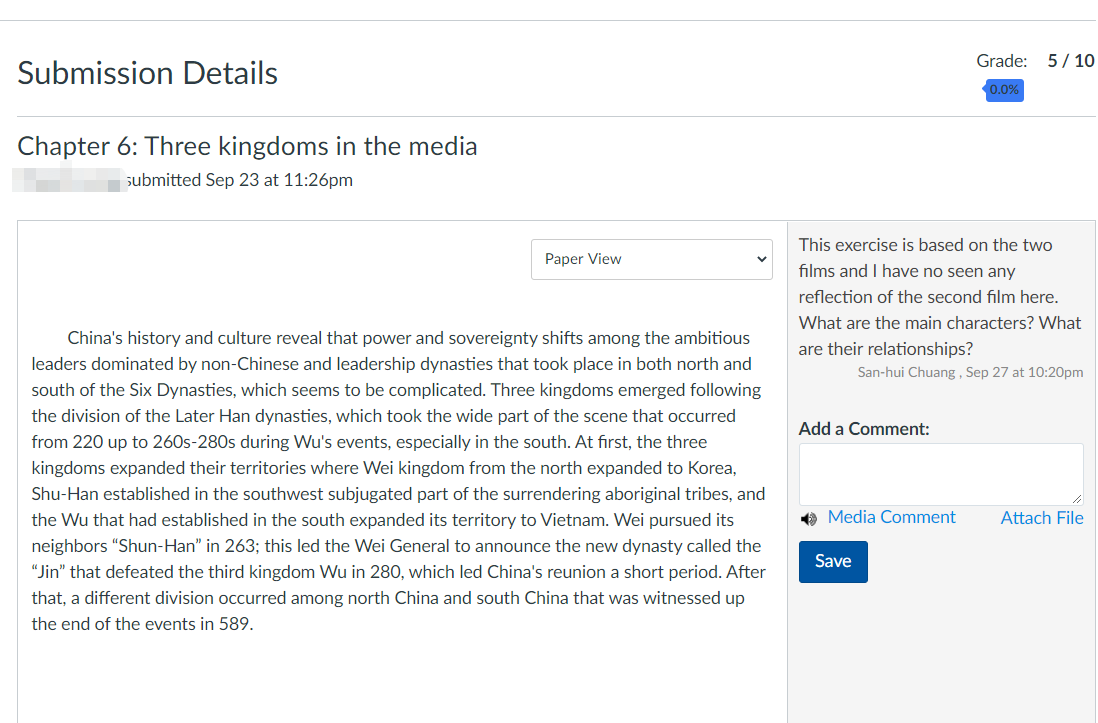Viewport: 1098px width, 723px height.
Task: Click the Attach File link
Action: pos(1041,518)
